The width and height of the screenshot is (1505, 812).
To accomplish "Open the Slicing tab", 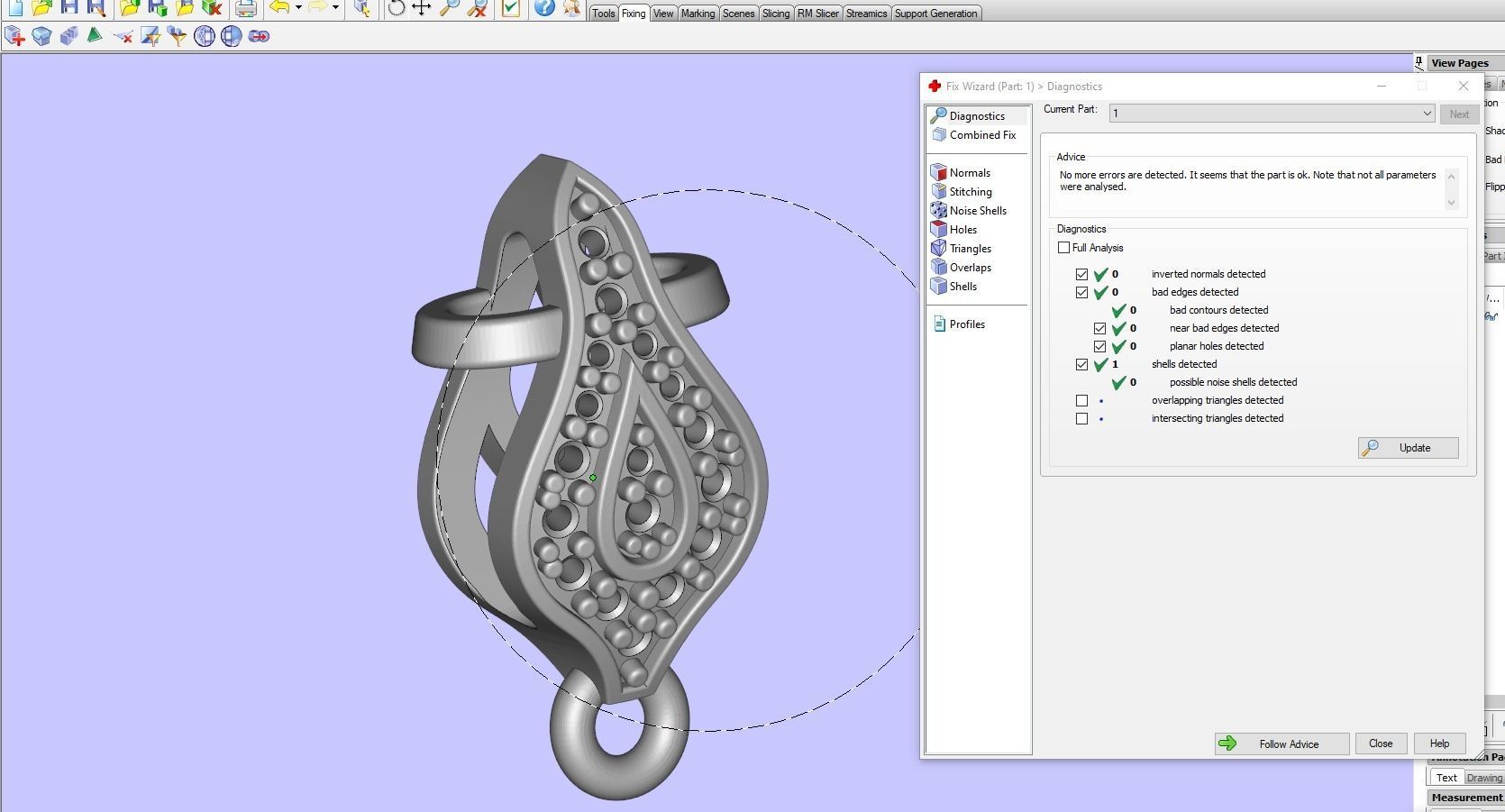I will point(776,14).
